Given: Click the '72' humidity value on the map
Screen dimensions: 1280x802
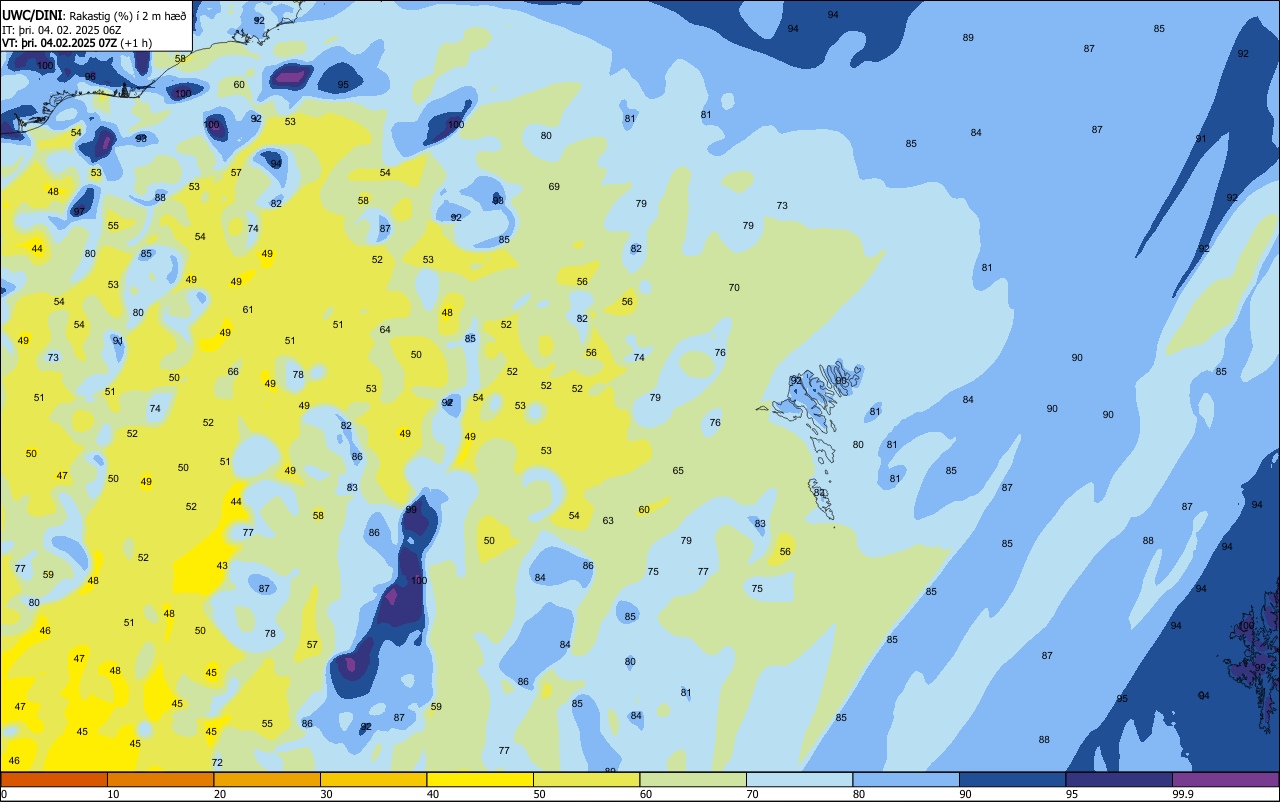Looking at the screenshot, I should pos(217,763).
